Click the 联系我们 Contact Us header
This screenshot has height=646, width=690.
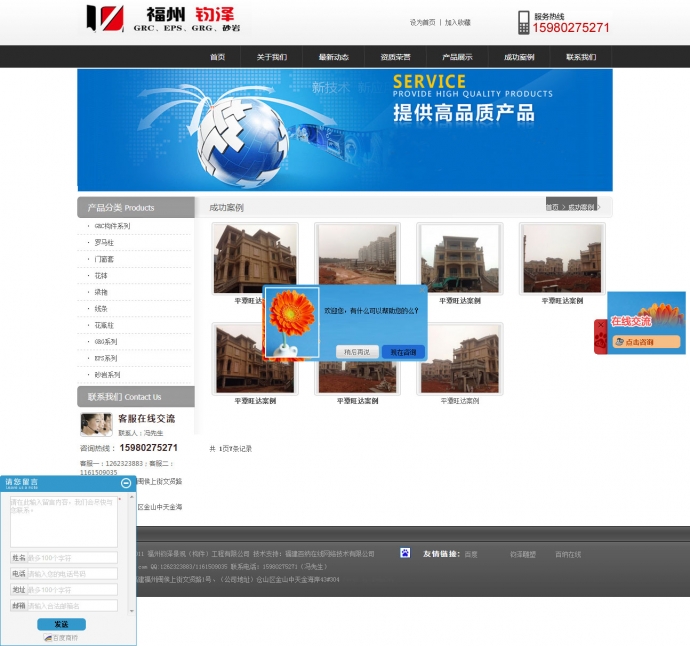[x=136, y=396]
